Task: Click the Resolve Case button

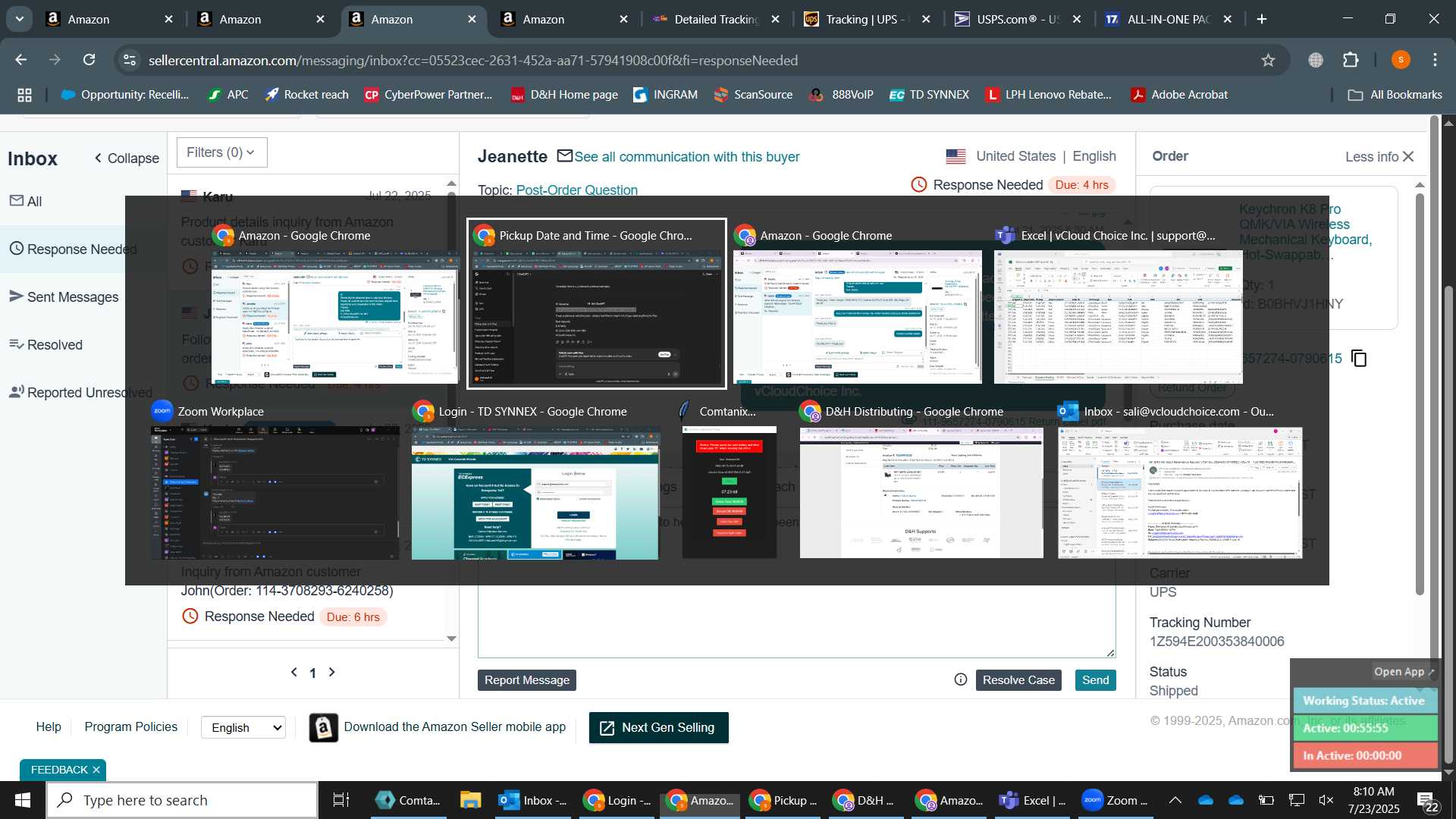Action: tap(1018, 680)
